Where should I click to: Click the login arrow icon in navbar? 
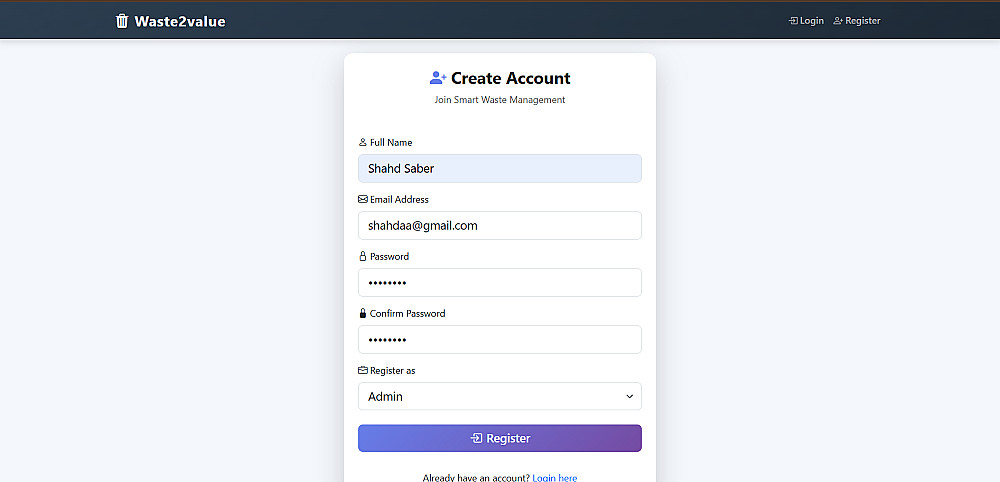pyautogui.click(x=793, y=21)
